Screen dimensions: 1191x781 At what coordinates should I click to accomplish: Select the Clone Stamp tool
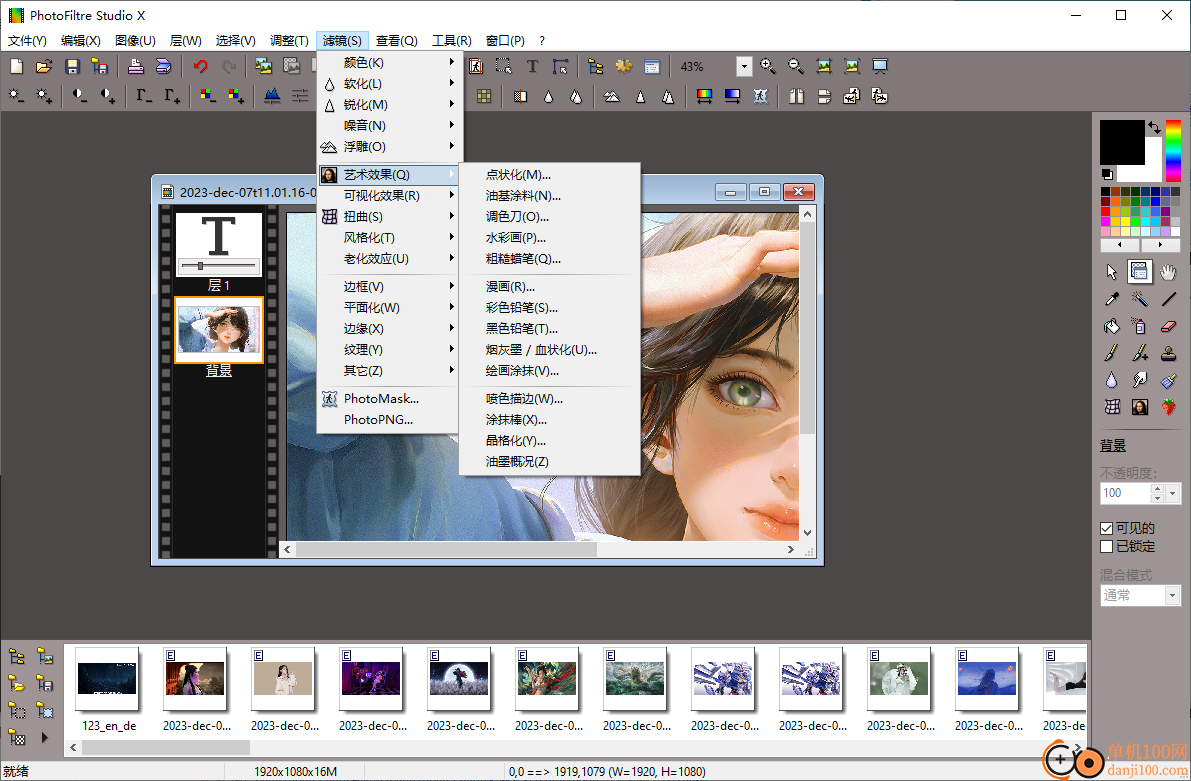[x=1168, y=353]
